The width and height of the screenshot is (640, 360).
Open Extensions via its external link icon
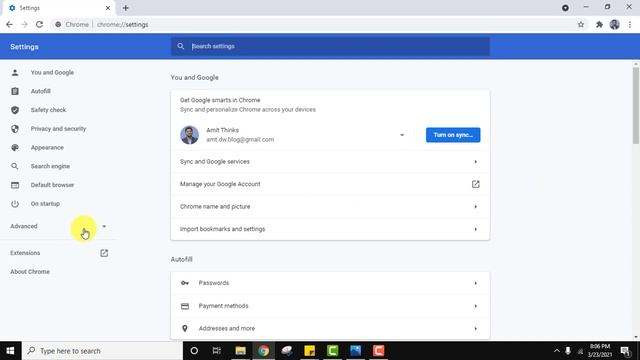[104, 253]
